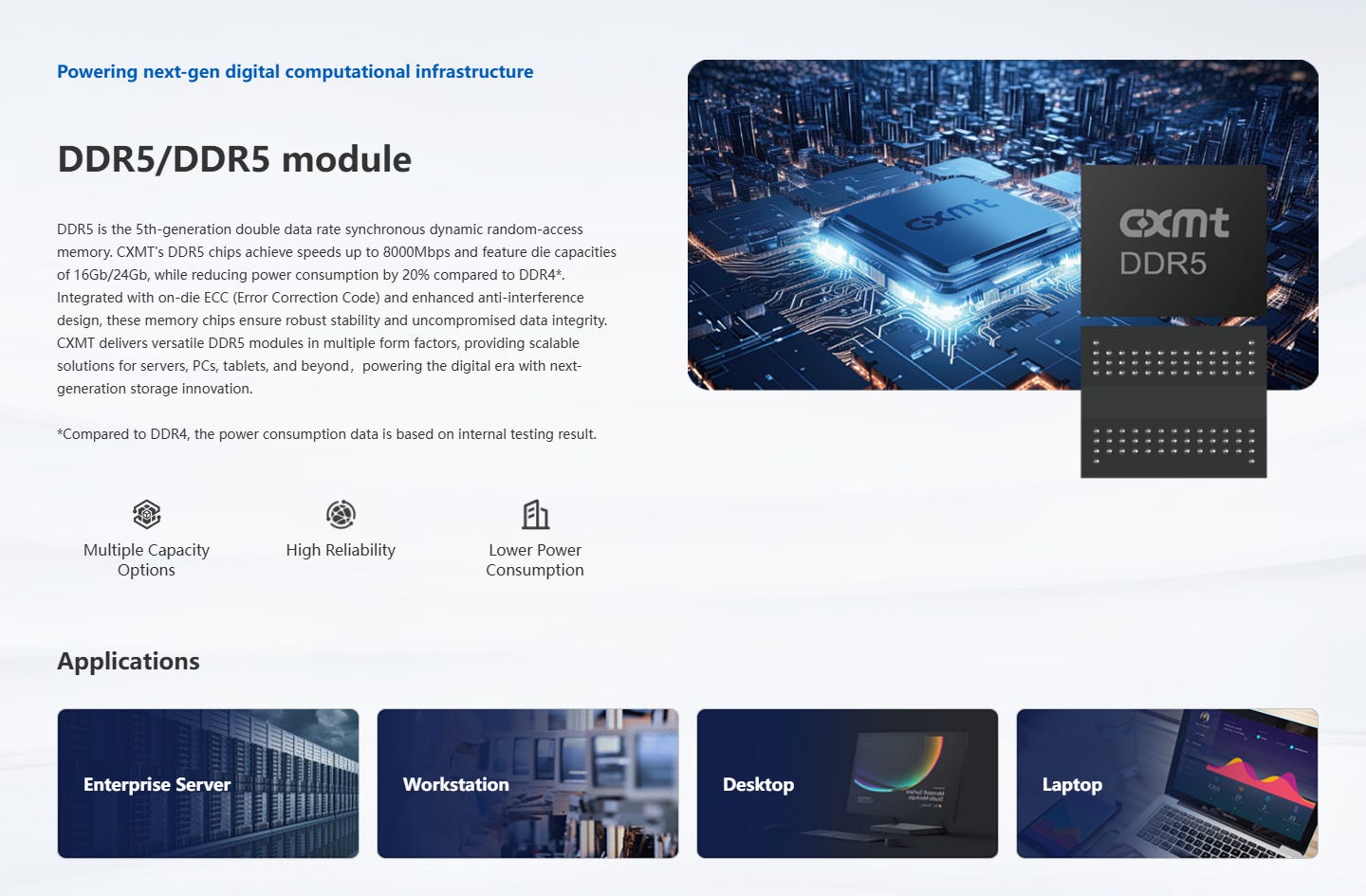Image resolution: width=1366 pixels, height=896 pixels.
Task: Click the tagline 'Powering next-gen digital computational infrastructure'
Action: pyautogui.click(x=295, y=72)
